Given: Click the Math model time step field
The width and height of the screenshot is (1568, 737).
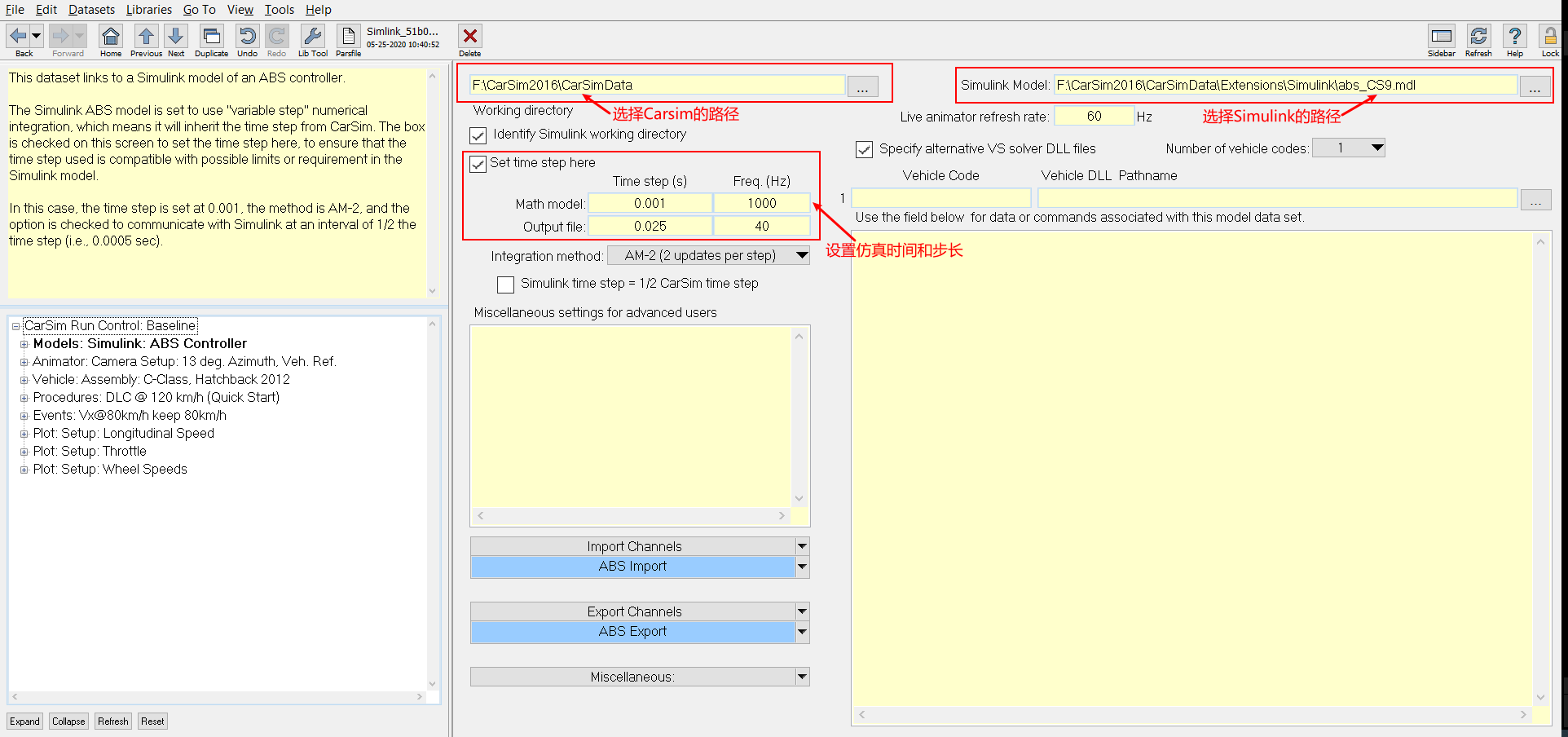Looking at the screenshot, I should point(650,203).
